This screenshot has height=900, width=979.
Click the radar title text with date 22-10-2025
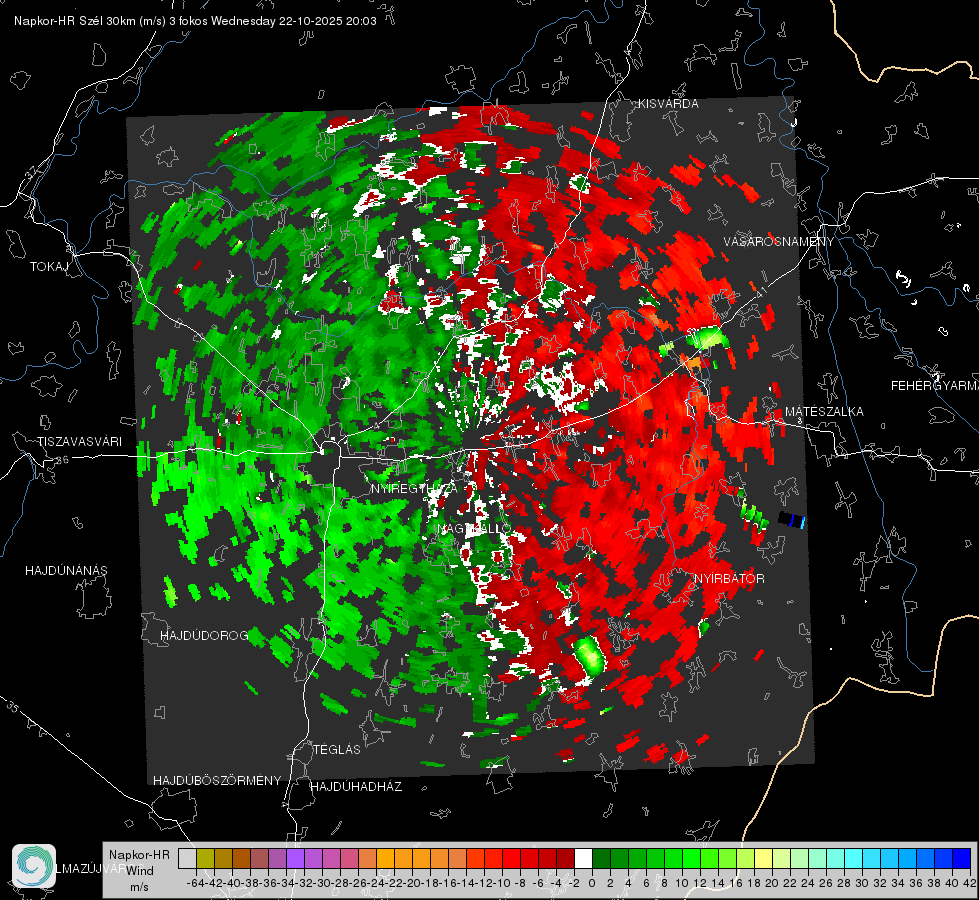tap(195, 21)
